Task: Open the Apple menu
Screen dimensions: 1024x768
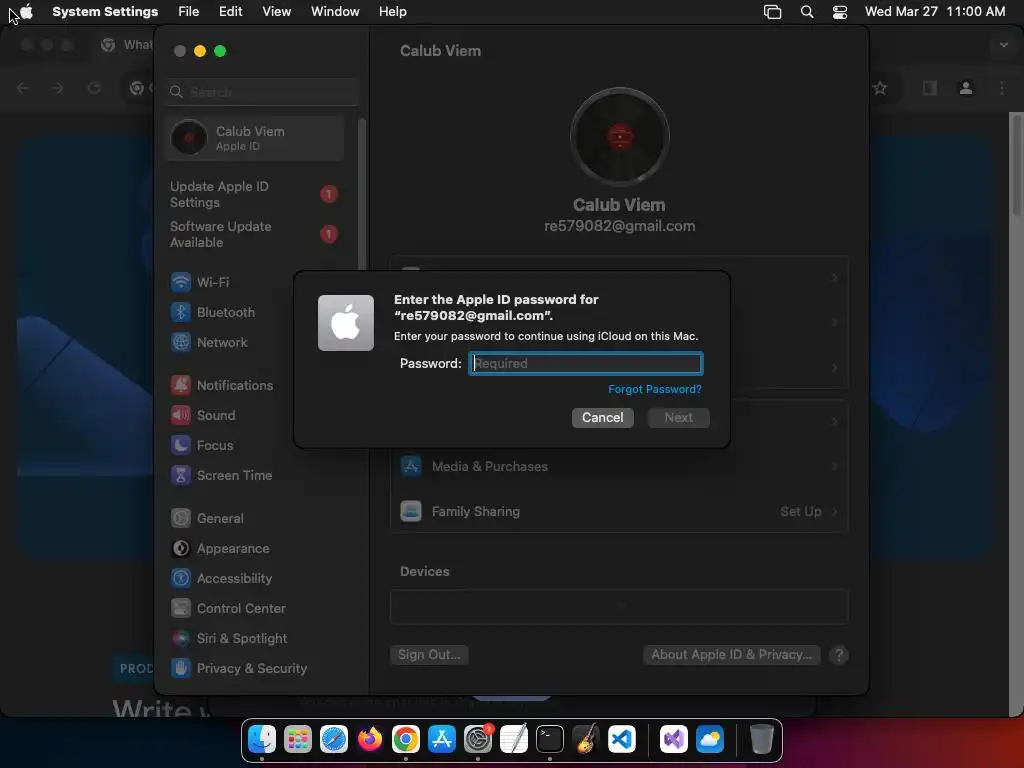Action: tap(26, 11)
